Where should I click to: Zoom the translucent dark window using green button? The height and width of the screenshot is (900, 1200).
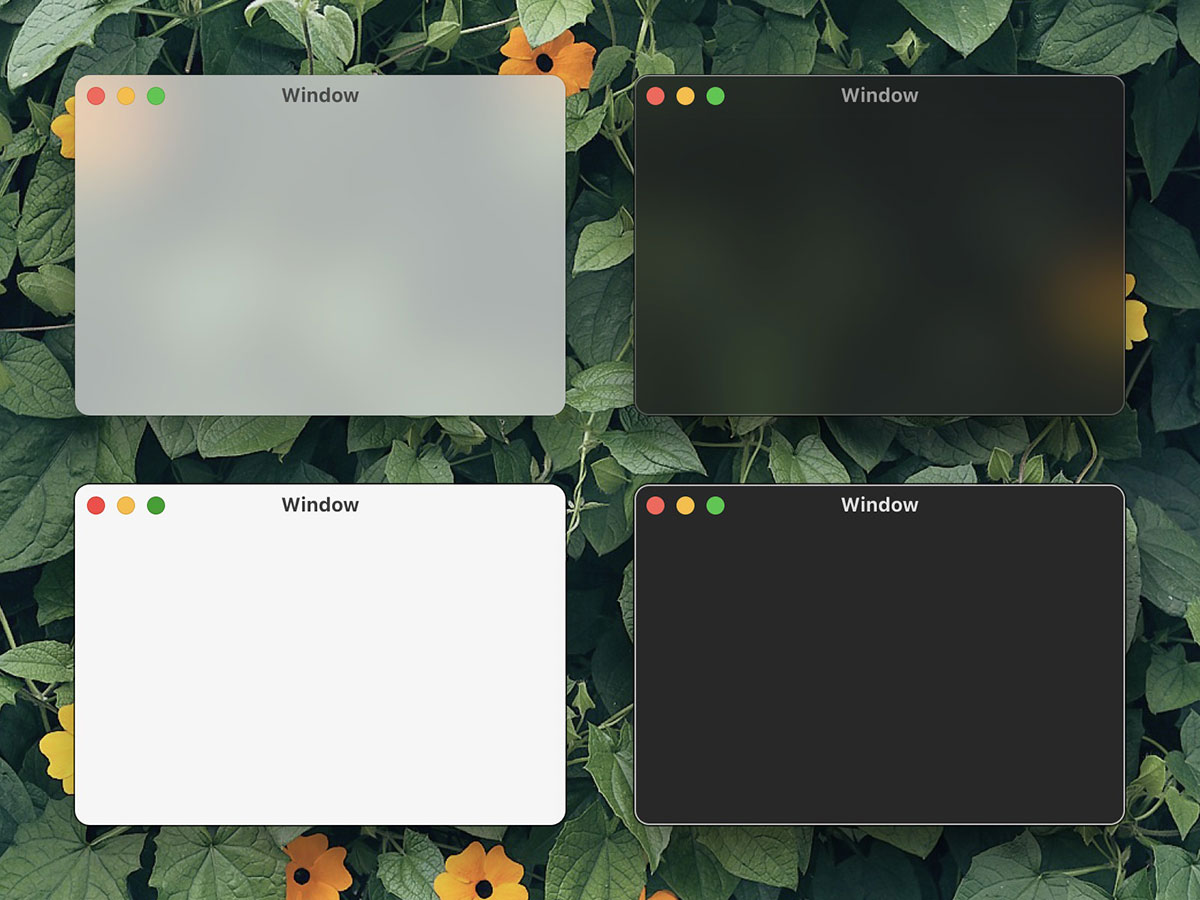click(715, 96)
